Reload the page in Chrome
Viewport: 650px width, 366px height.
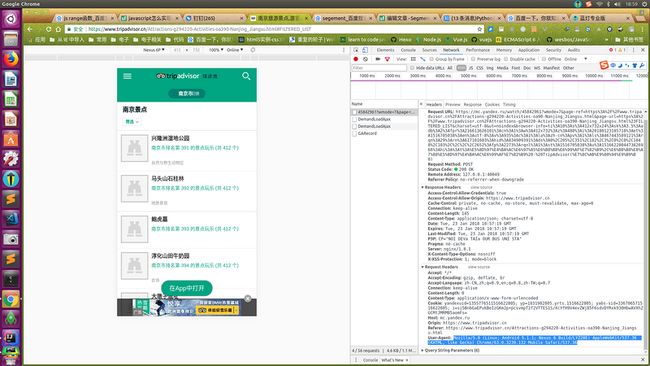tap(49, 29)
